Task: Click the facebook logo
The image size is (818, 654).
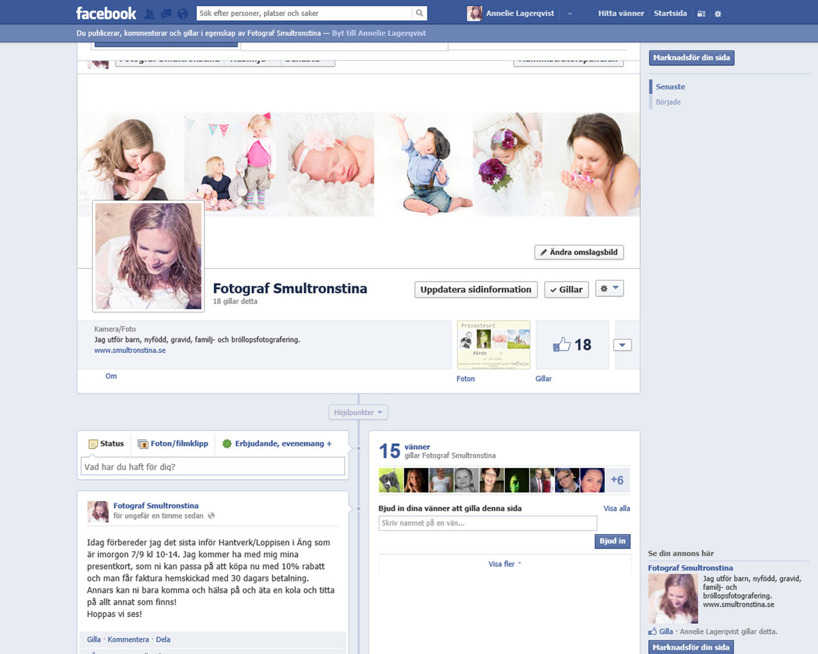Action: point(106,13)
